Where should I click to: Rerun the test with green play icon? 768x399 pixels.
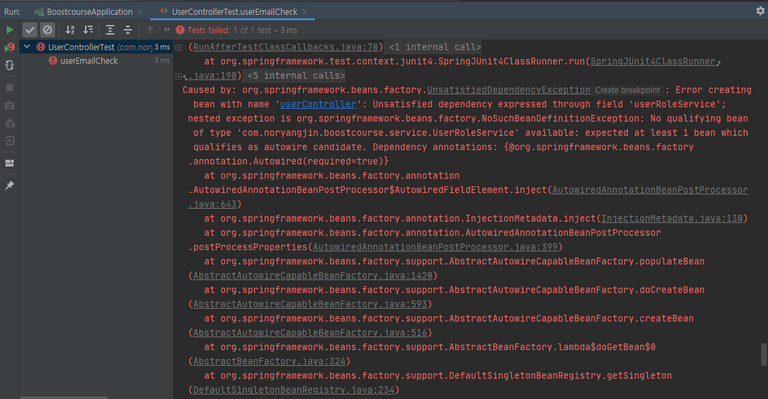(x=9, y=30)
